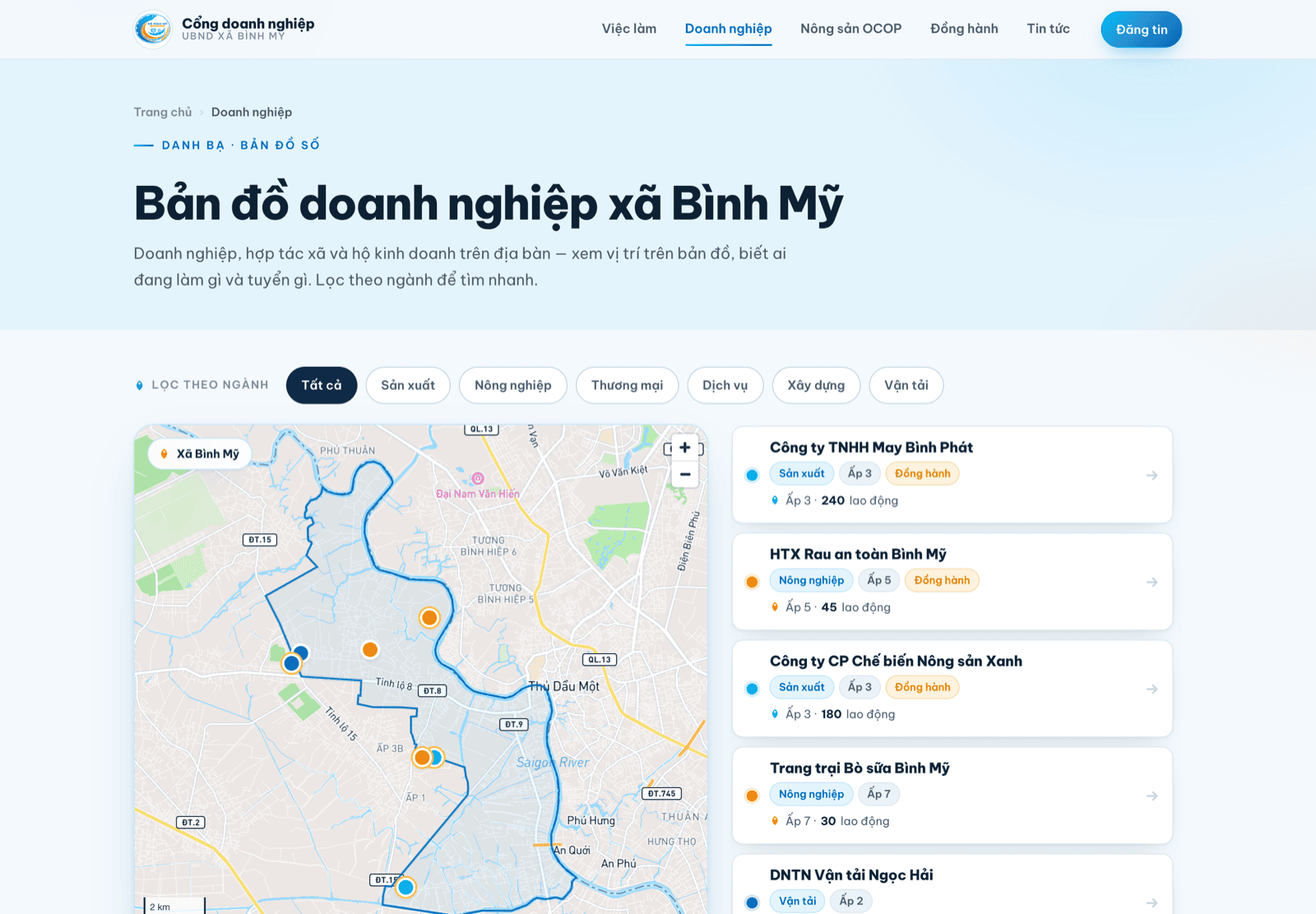Click arrow on Trang trại Bò sữa Bình Mỹ card
Viewport: 1316px width, 914px height.
click(x=1151, y=796)
